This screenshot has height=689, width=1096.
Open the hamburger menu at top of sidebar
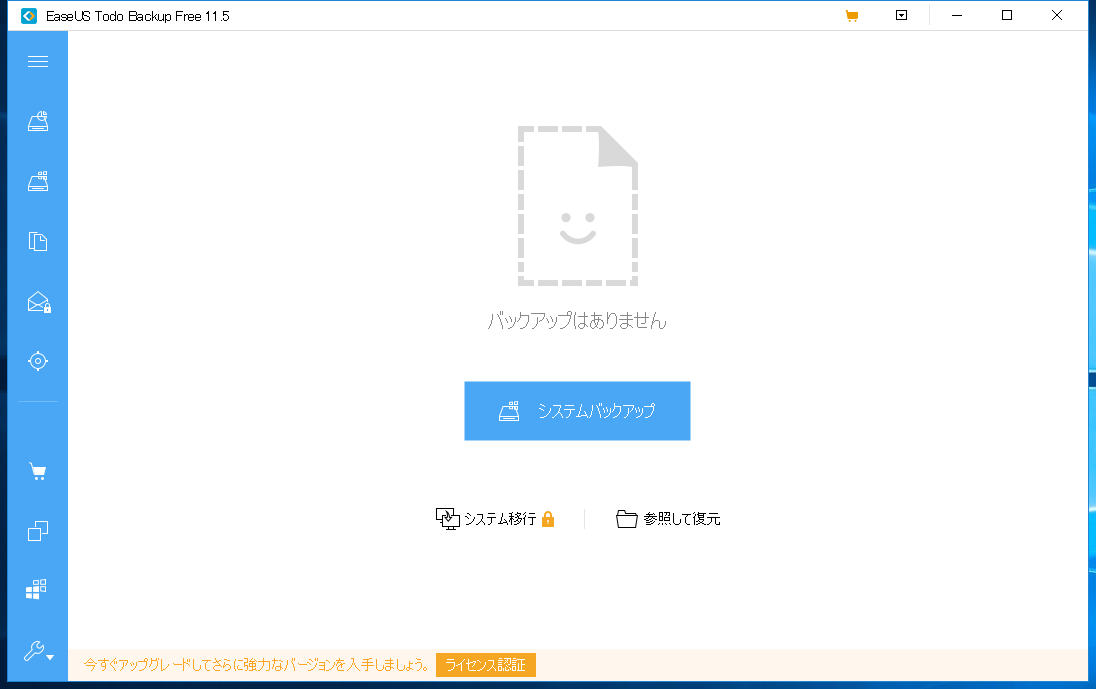[x=38, y=61]
